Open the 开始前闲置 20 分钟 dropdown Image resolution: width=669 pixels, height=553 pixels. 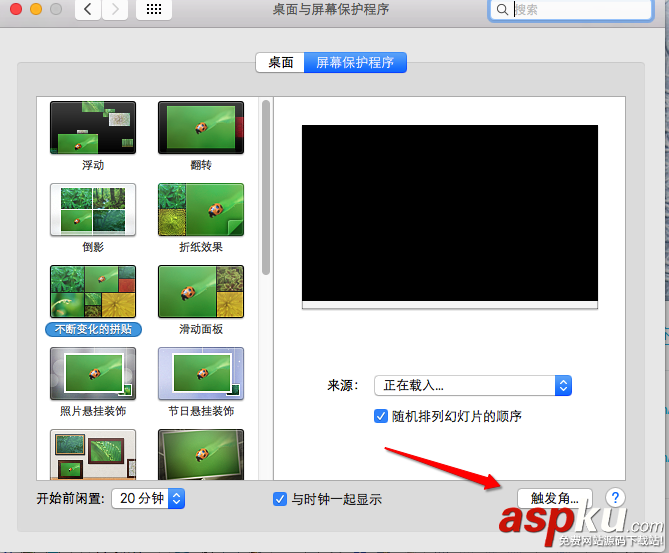coord(148,498)
